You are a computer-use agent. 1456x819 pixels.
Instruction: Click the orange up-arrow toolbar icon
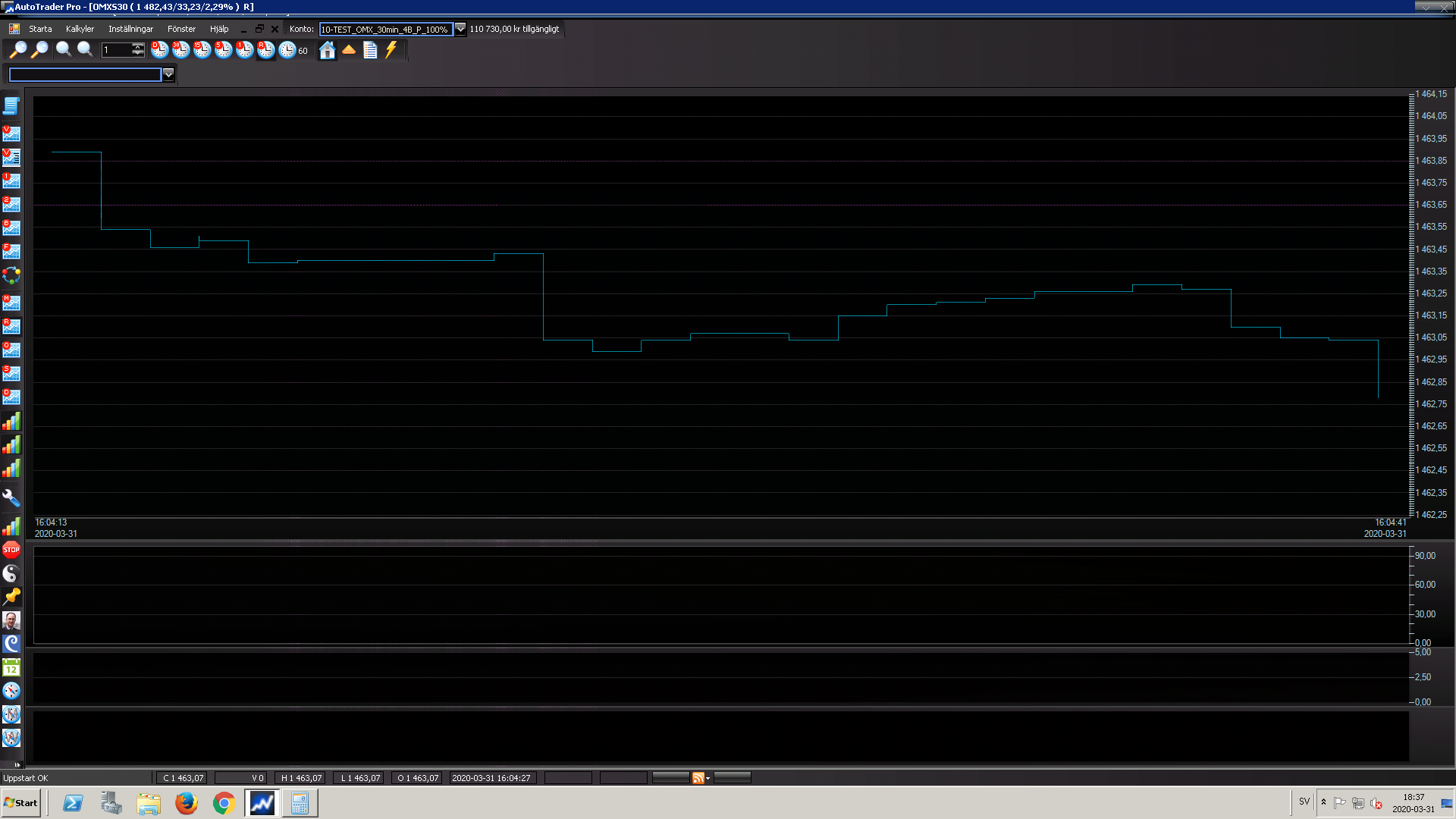tap(349, 50)
